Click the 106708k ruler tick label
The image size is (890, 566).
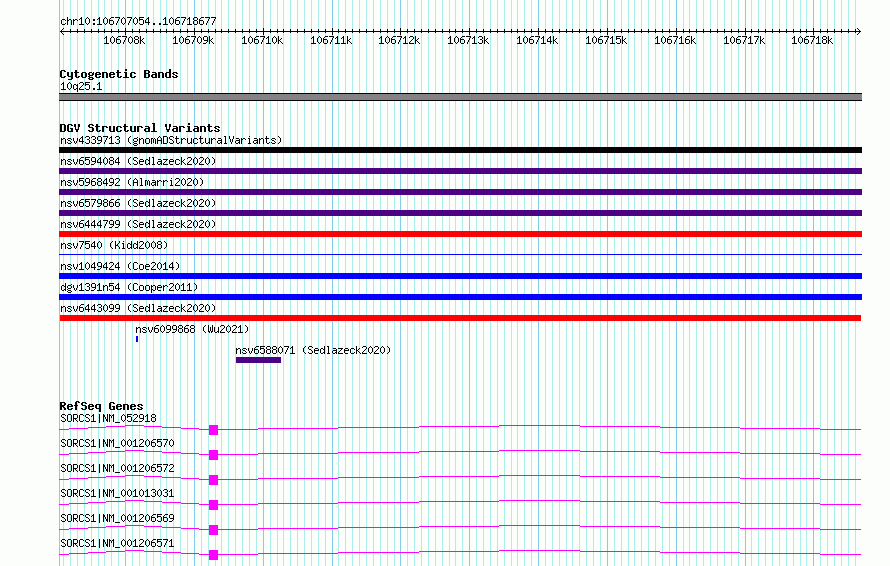[124, 40]
